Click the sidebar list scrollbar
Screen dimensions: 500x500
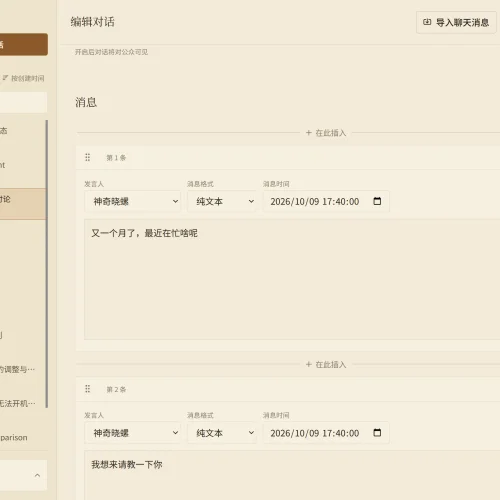point(47,263)
